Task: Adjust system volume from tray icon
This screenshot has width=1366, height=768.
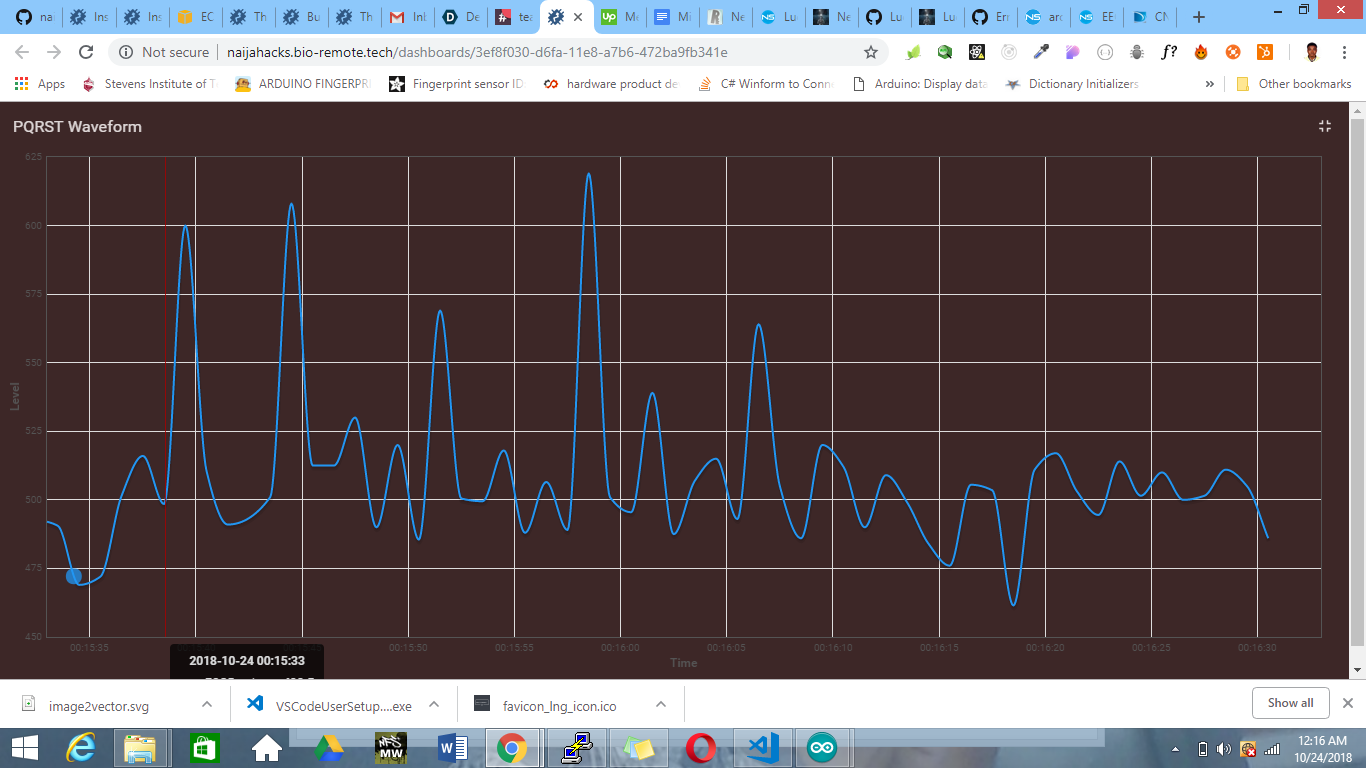Action: click(1221, 748)
